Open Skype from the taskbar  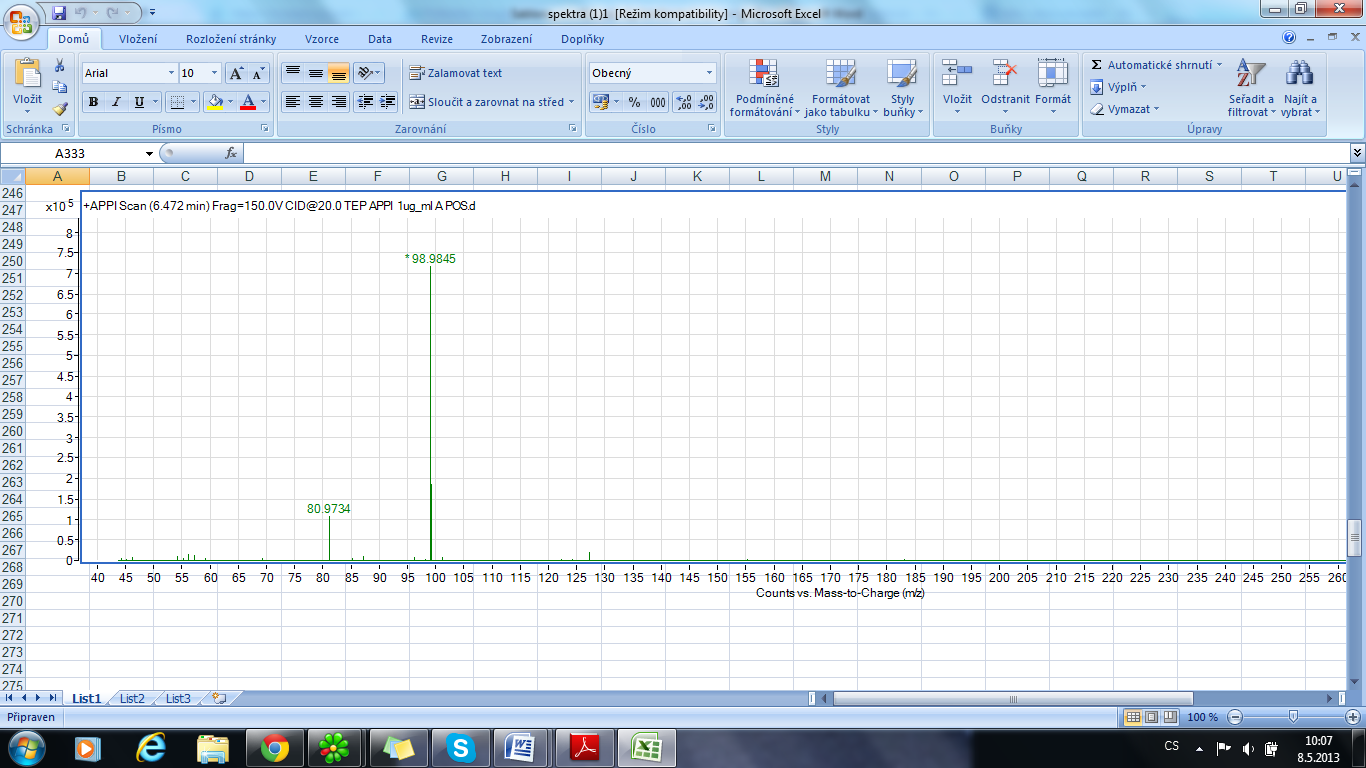(461, 747)
